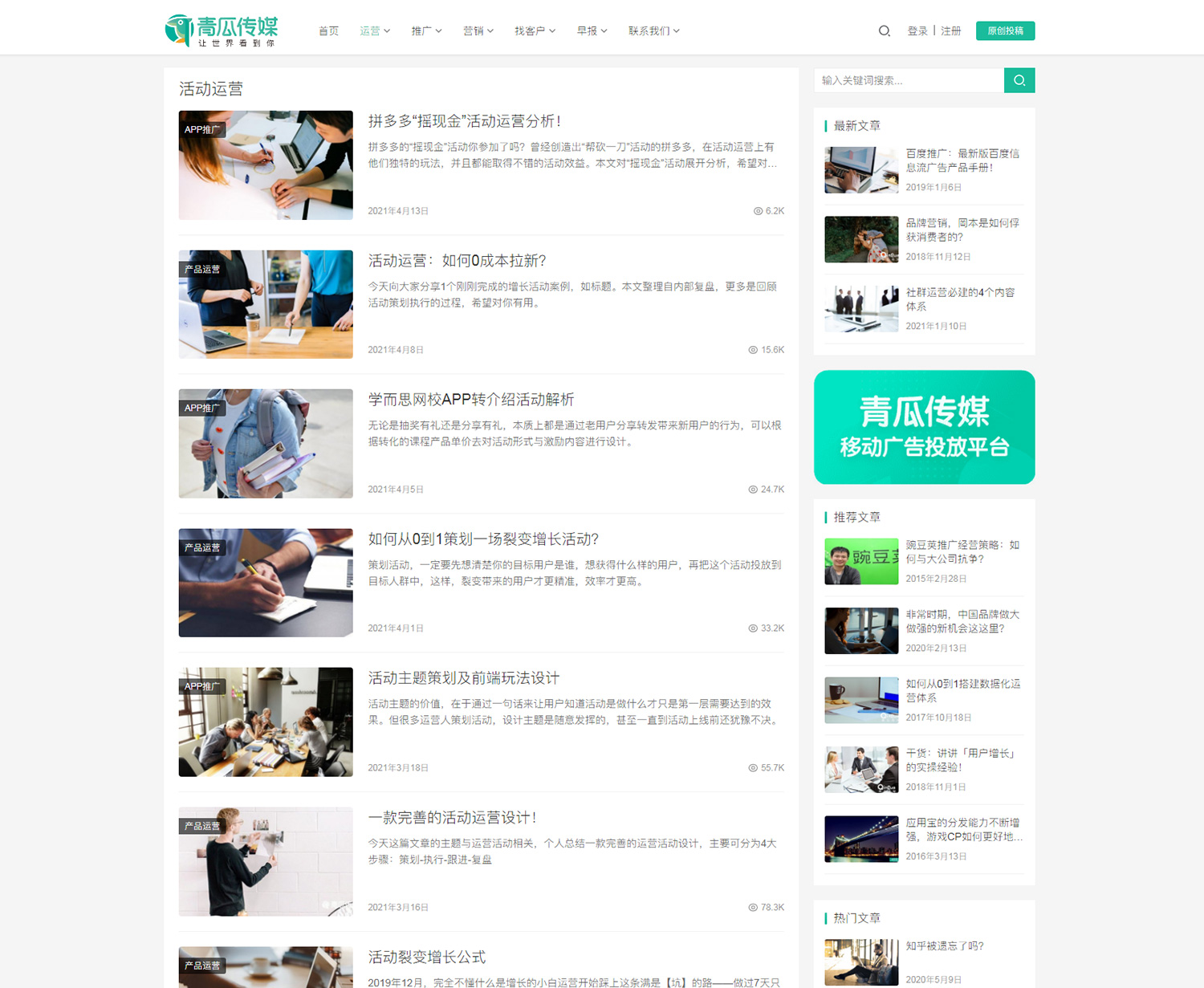
Task: Click the 最新文章 section heading
Action: click(x=857, y=126)
